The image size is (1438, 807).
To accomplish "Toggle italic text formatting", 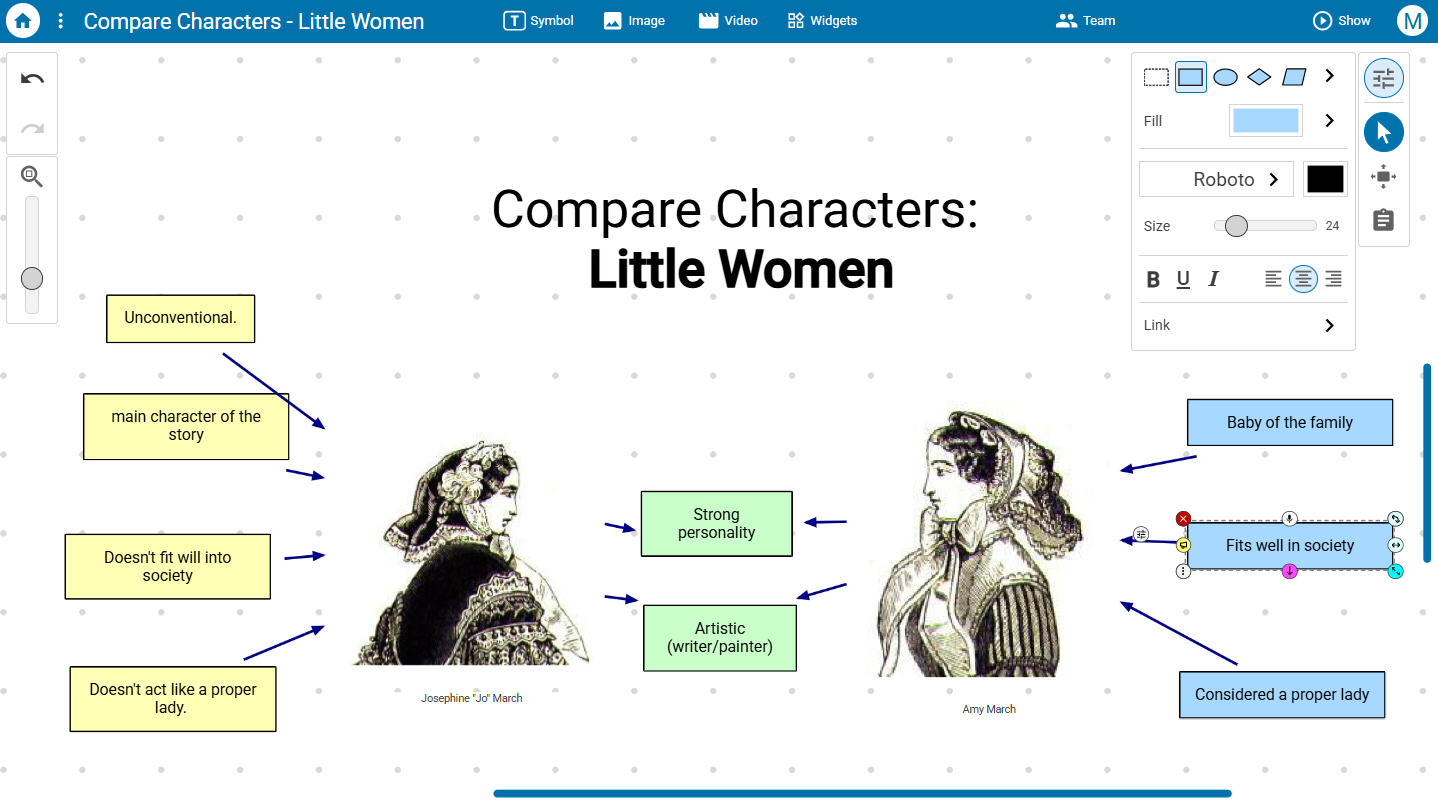I will [x=1213, y=280].
